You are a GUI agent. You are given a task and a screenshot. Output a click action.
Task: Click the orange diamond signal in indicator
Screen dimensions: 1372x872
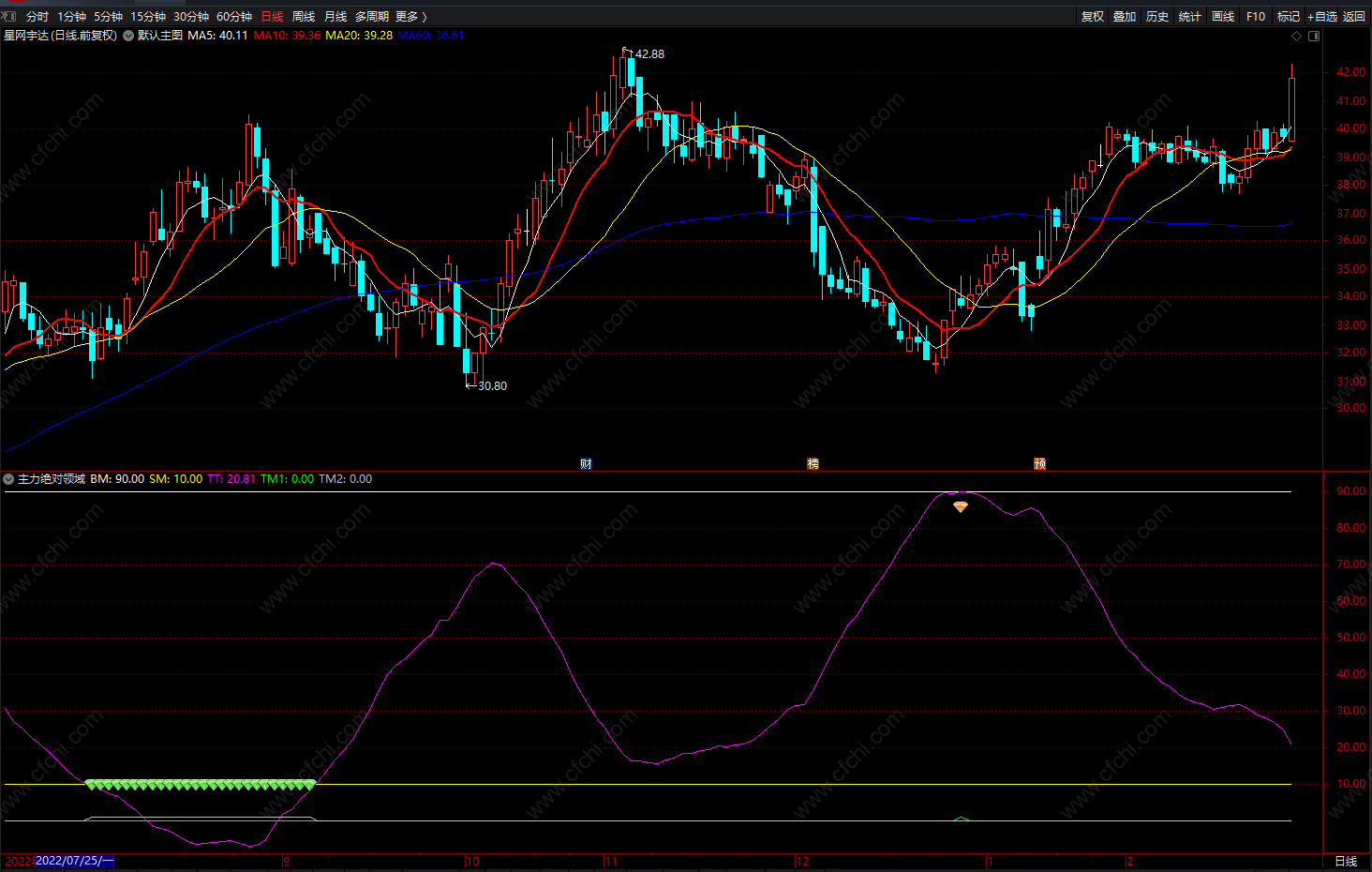(961, 507)
